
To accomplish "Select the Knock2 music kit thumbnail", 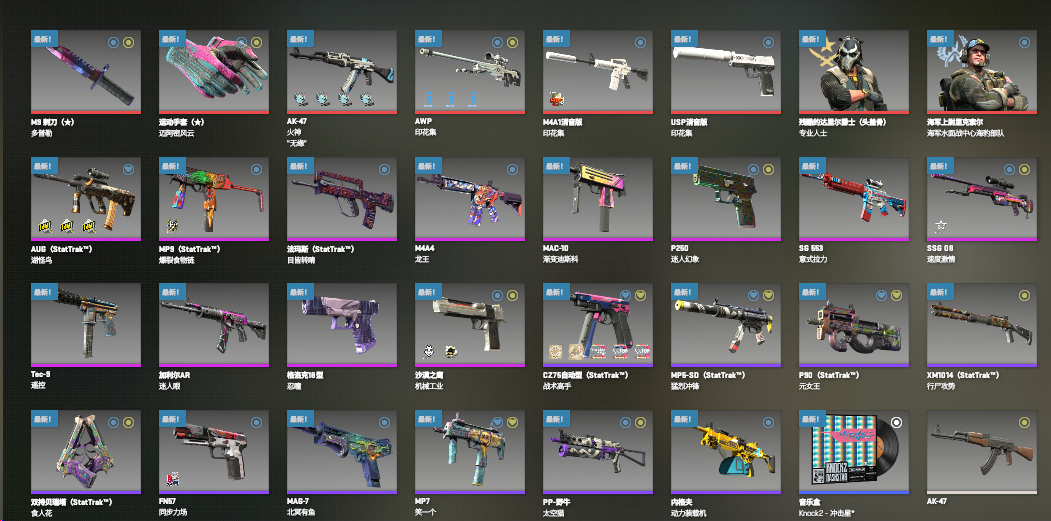I will point(853,451).
